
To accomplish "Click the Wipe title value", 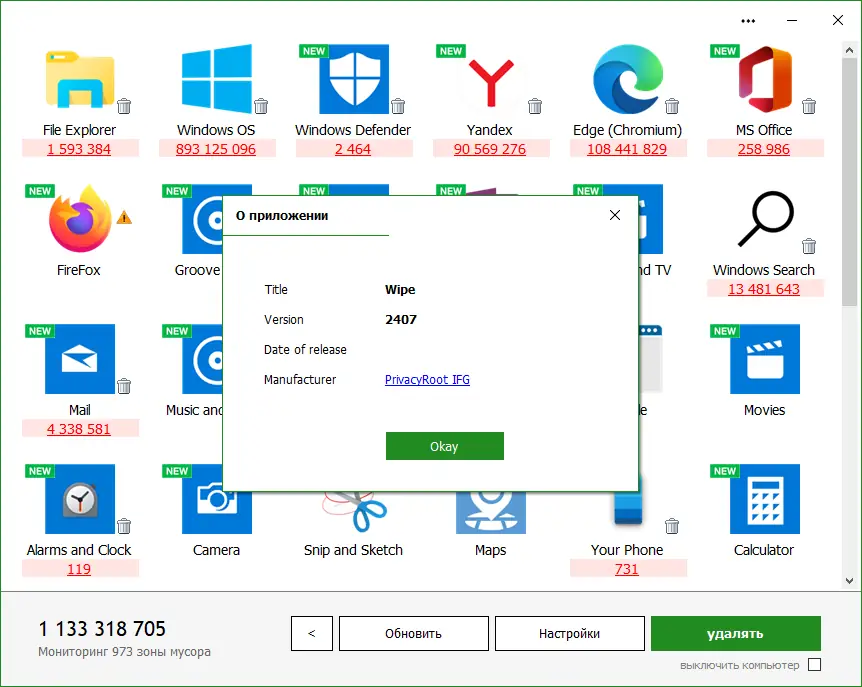I will (x=400, y=290).
